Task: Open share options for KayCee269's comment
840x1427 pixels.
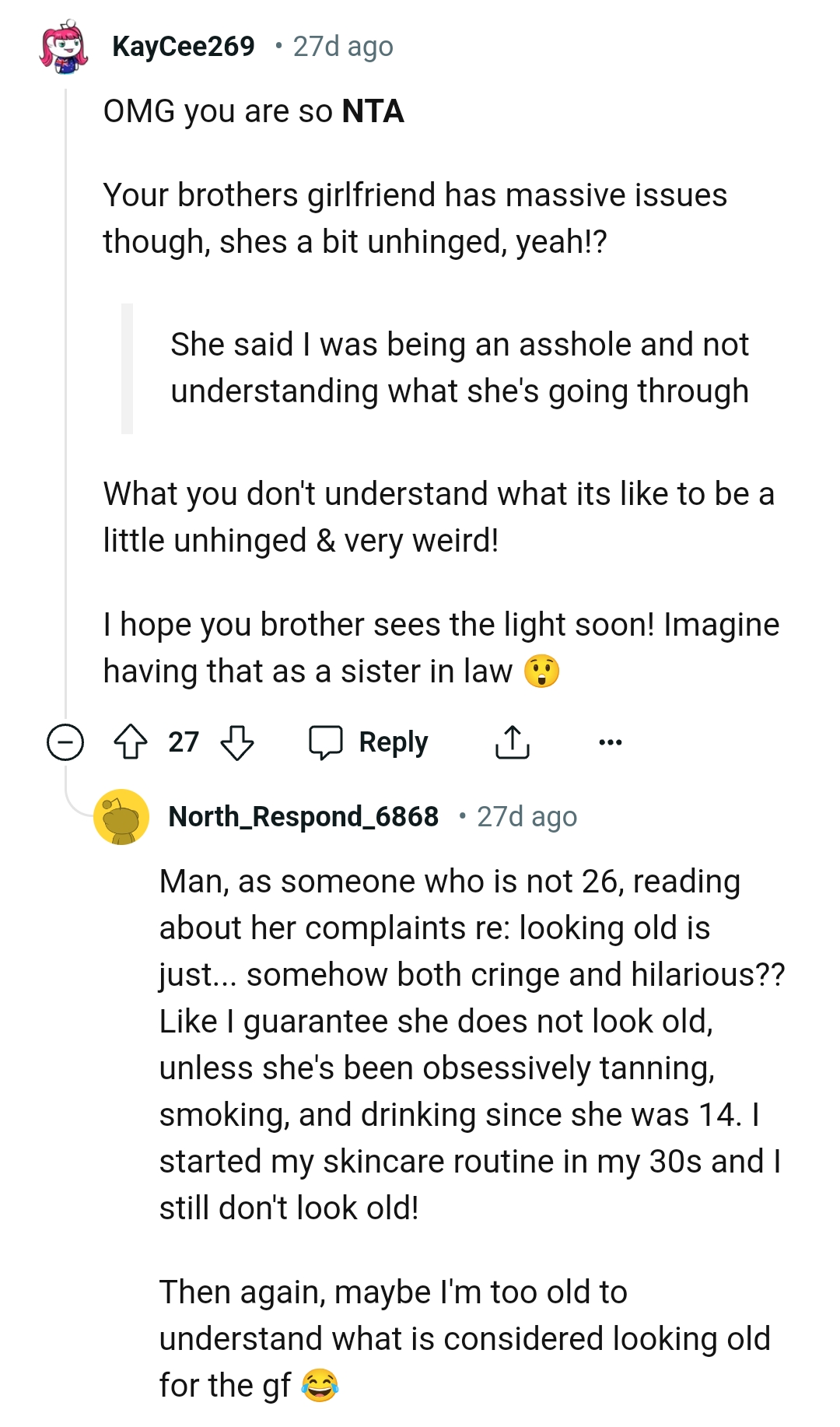Action: [513, 740]
